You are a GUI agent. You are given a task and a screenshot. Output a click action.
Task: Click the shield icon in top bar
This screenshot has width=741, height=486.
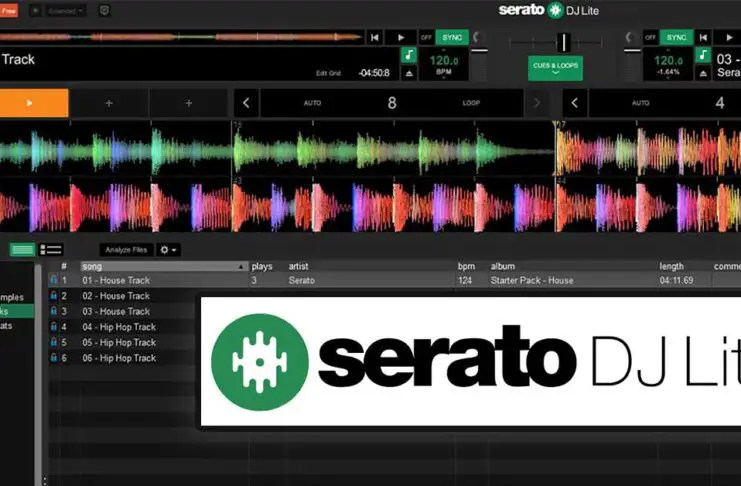[104, 10]
